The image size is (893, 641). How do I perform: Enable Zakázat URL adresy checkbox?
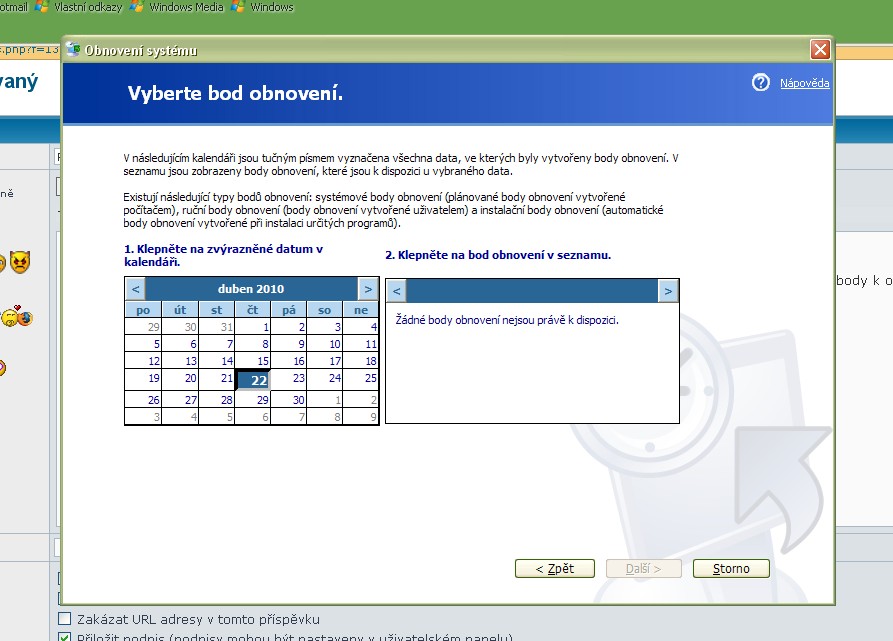[x=65, y=619]
